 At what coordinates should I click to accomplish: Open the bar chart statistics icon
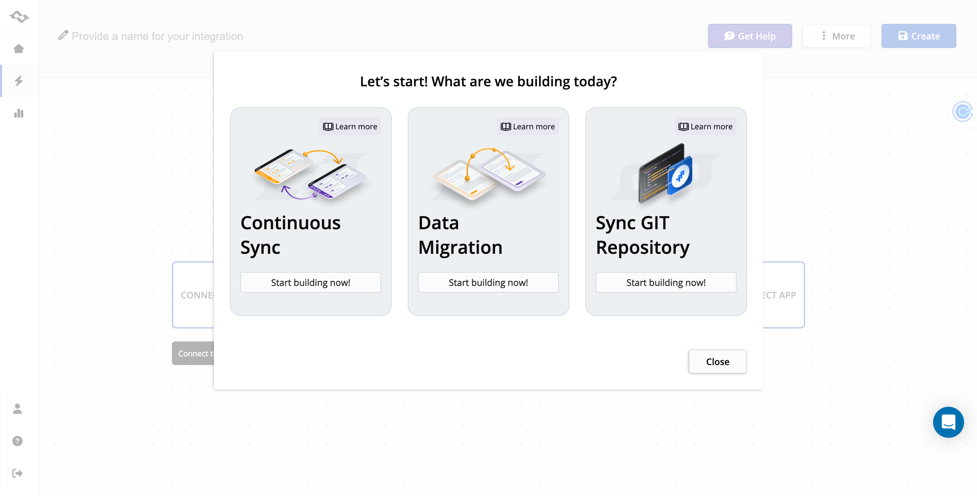click(x=18, y=113)
